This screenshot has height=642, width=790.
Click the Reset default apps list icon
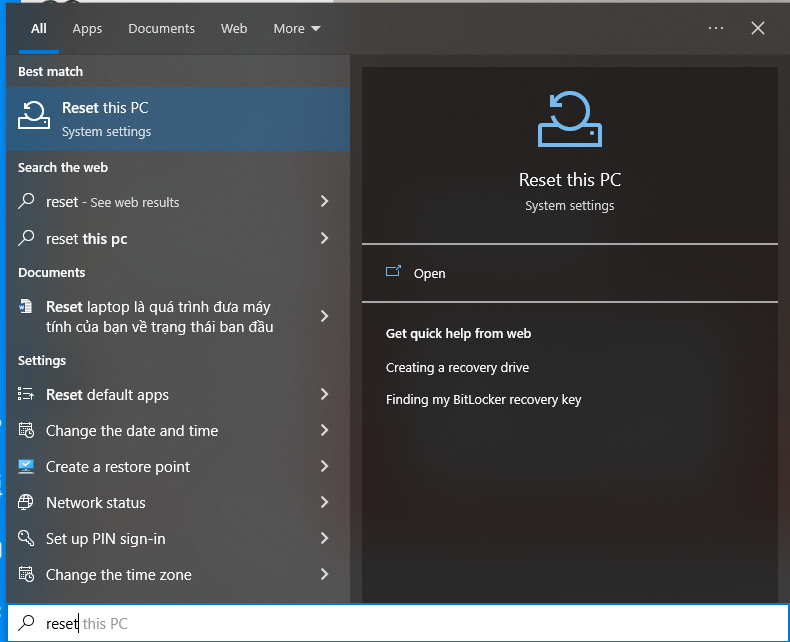click(26, 394)
